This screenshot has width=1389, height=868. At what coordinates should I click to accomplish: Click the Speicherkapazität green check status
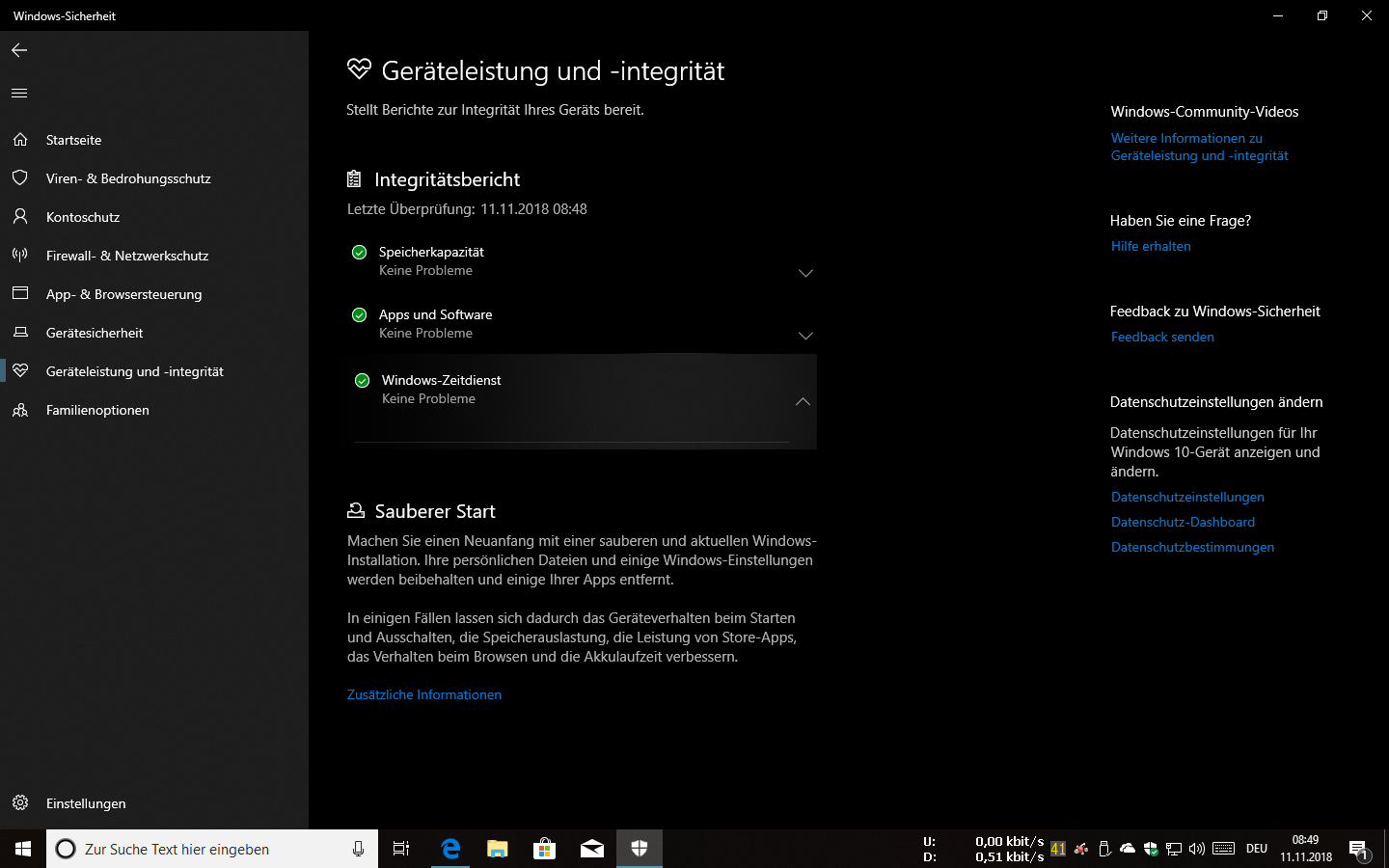coord(360,252)
